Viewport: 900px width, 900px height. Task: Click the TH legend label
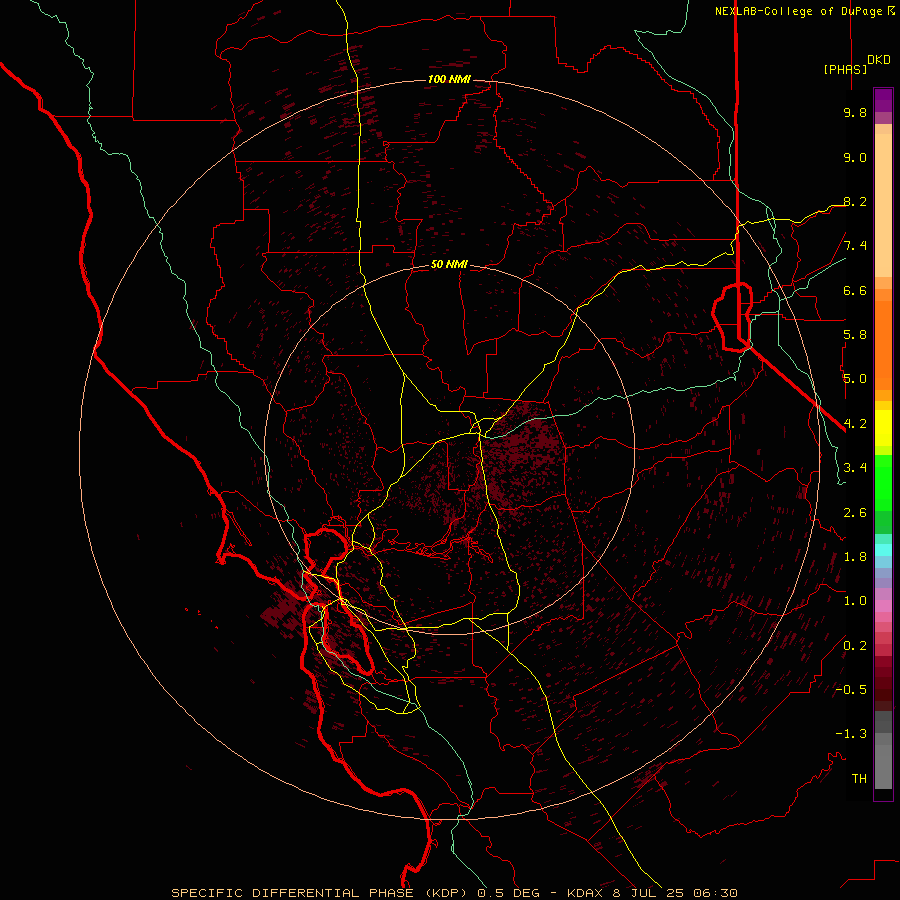859,779
